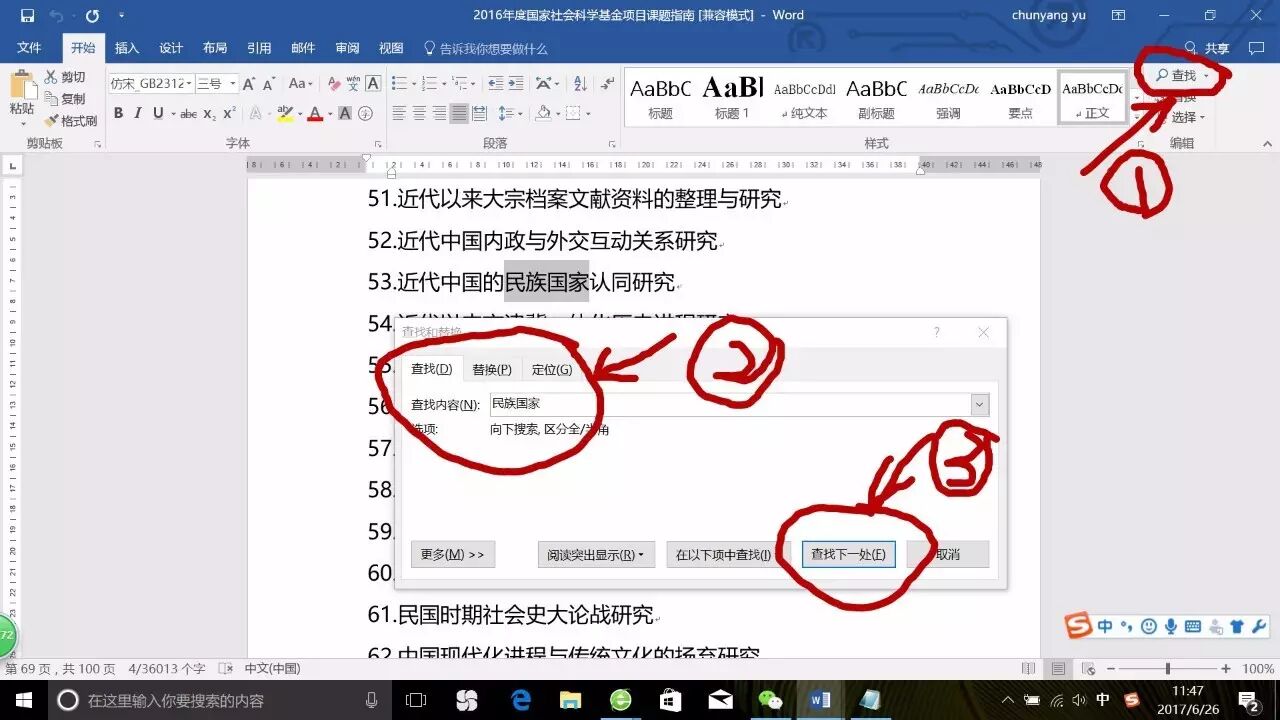Expand the Bullets list dropdown arrow

coord(412,84)
